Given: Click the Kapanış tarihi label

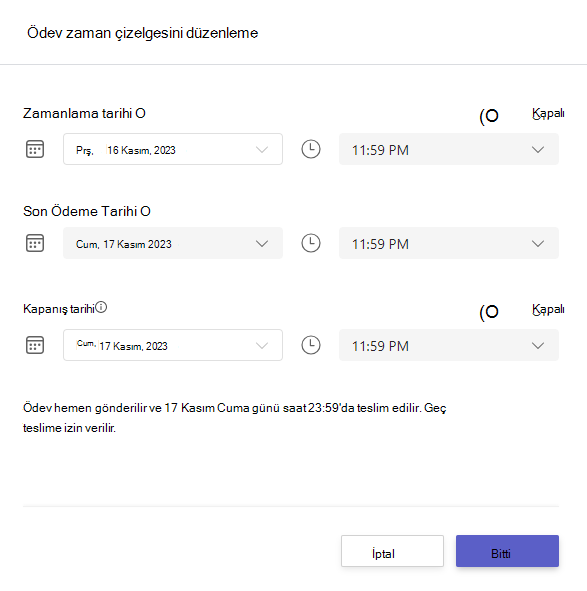Looking at the screenshot, I should click(58, 309).
